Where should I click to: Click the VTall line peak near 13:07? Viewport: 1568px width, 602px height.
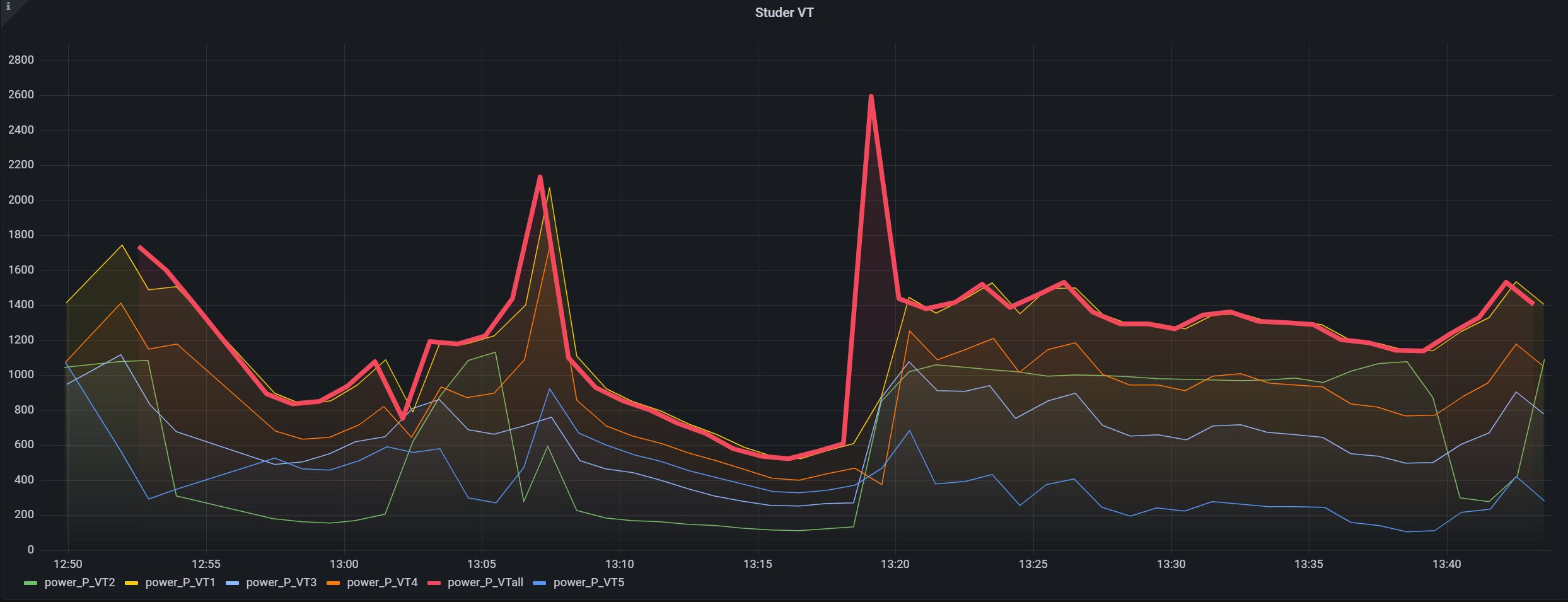click(540, 177)
